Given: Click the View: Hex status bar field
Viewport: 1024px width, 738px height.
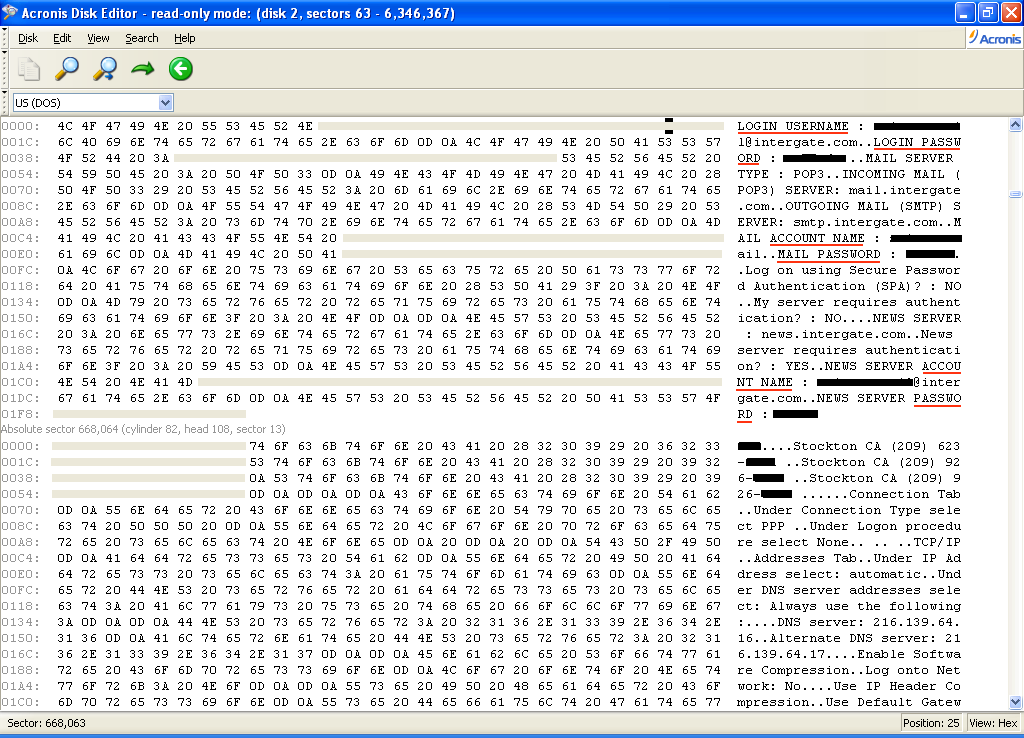Looking at the screenshot, I should click(x=993, y=722).
